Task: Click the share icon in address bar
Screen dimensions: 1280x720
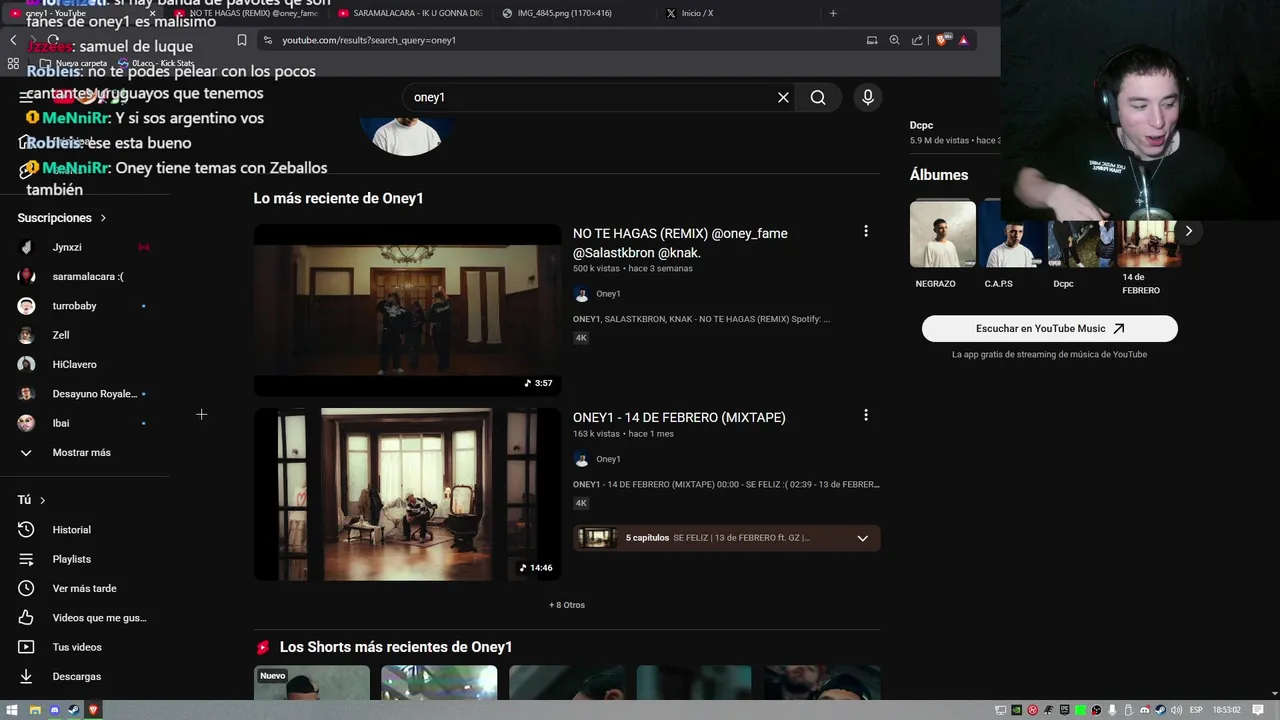Action: 917,40
